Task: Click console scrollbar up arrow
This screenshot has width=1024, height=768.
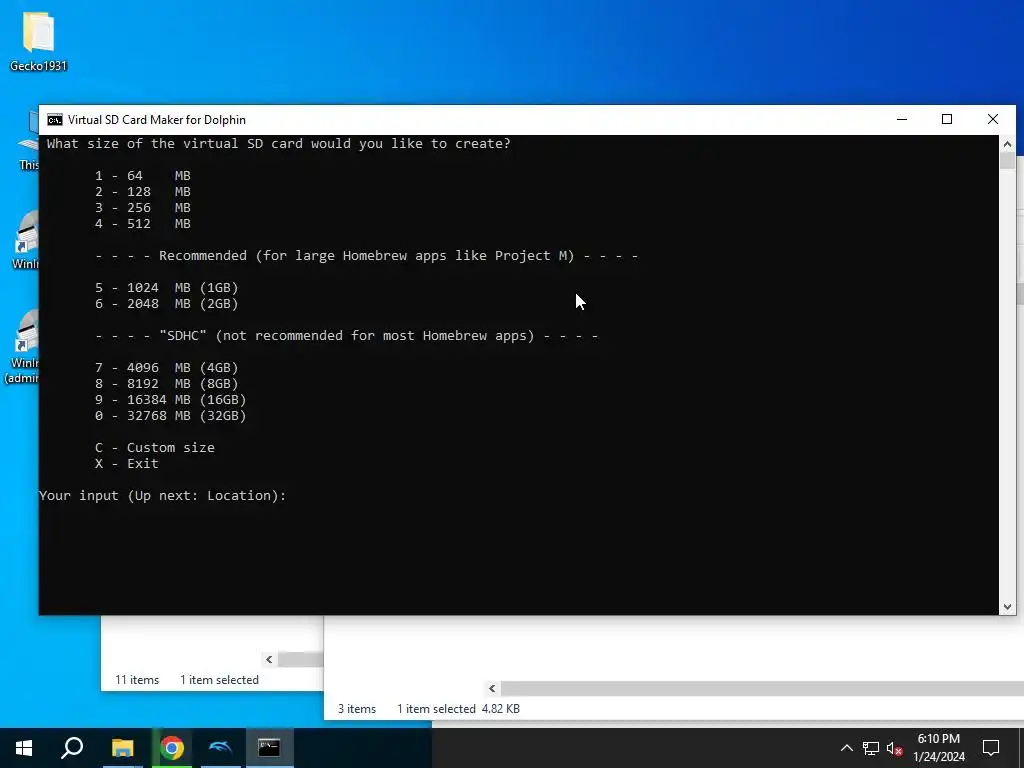Action: (x=1007, y=144)
